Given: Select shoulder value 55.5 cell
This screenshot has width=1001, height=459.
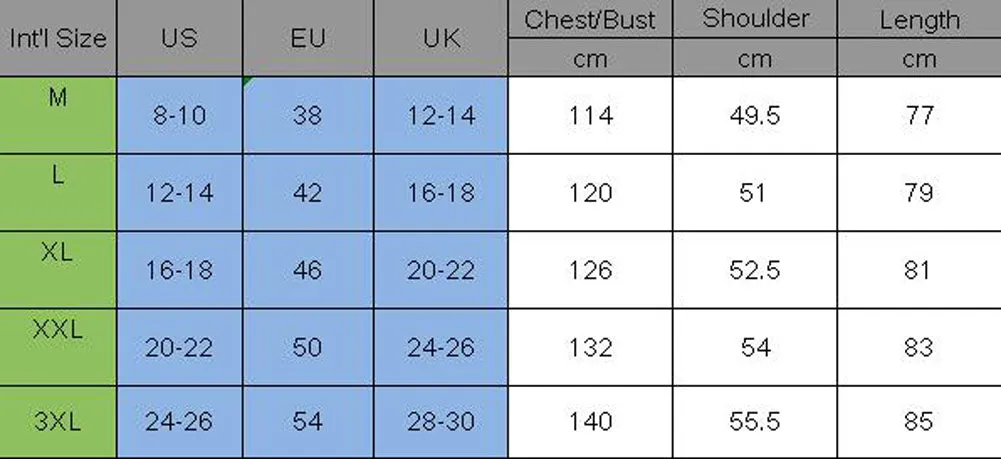Looking at the screenshot, I should (755, 422).
